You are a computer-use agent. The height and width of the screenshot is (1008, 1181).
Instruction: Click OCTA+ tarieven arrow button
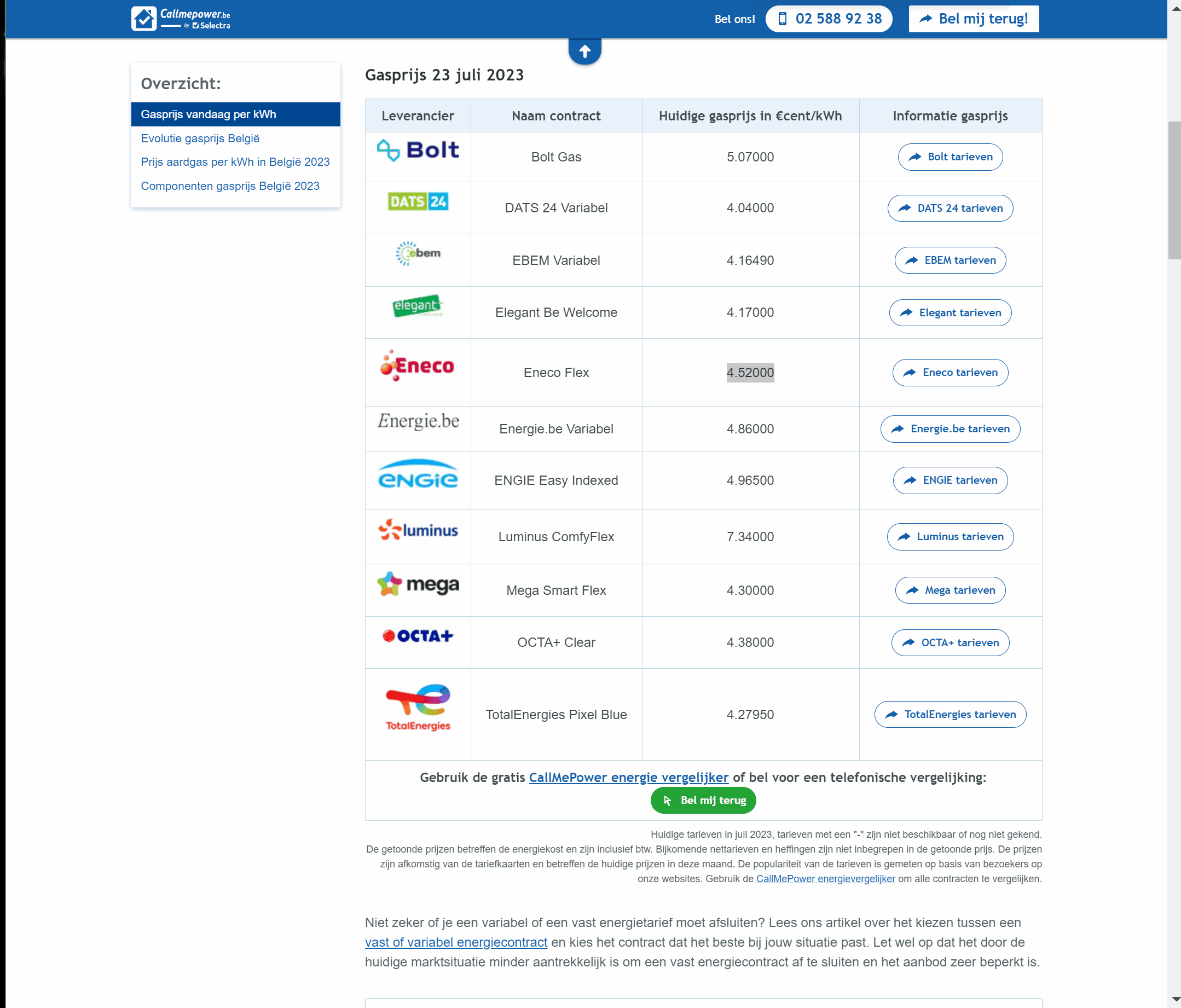pos(950,642)
